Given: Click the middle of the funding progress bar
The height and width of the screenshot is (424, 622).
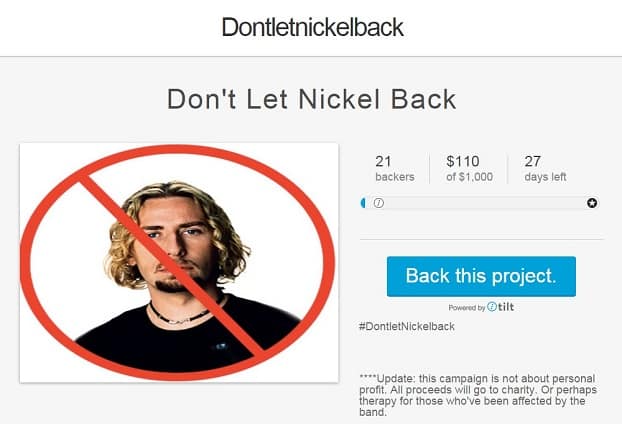Looking at the screenshot, I should click(480, 203).
